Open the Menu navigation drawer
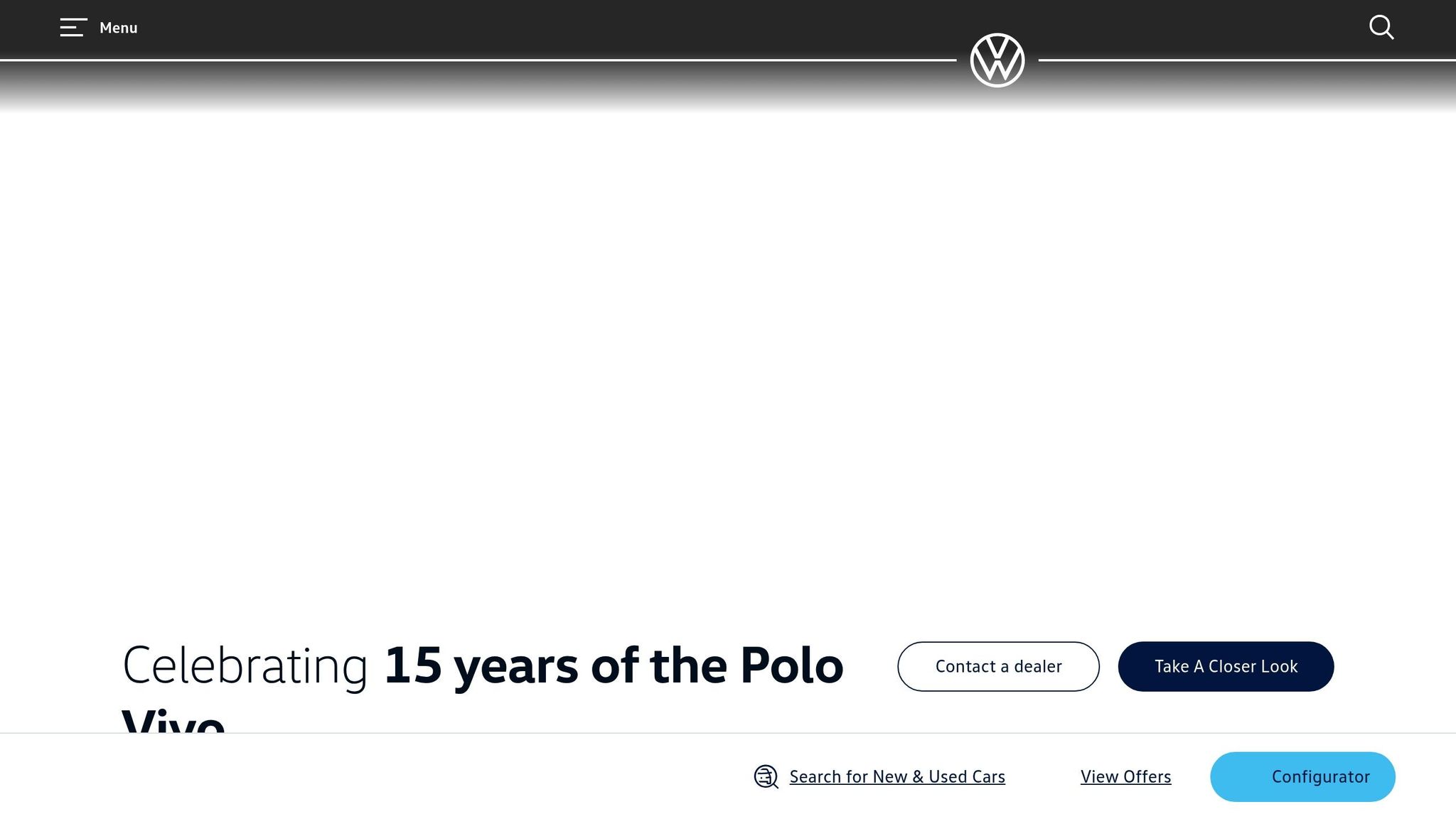 click(x=96, y=28)
